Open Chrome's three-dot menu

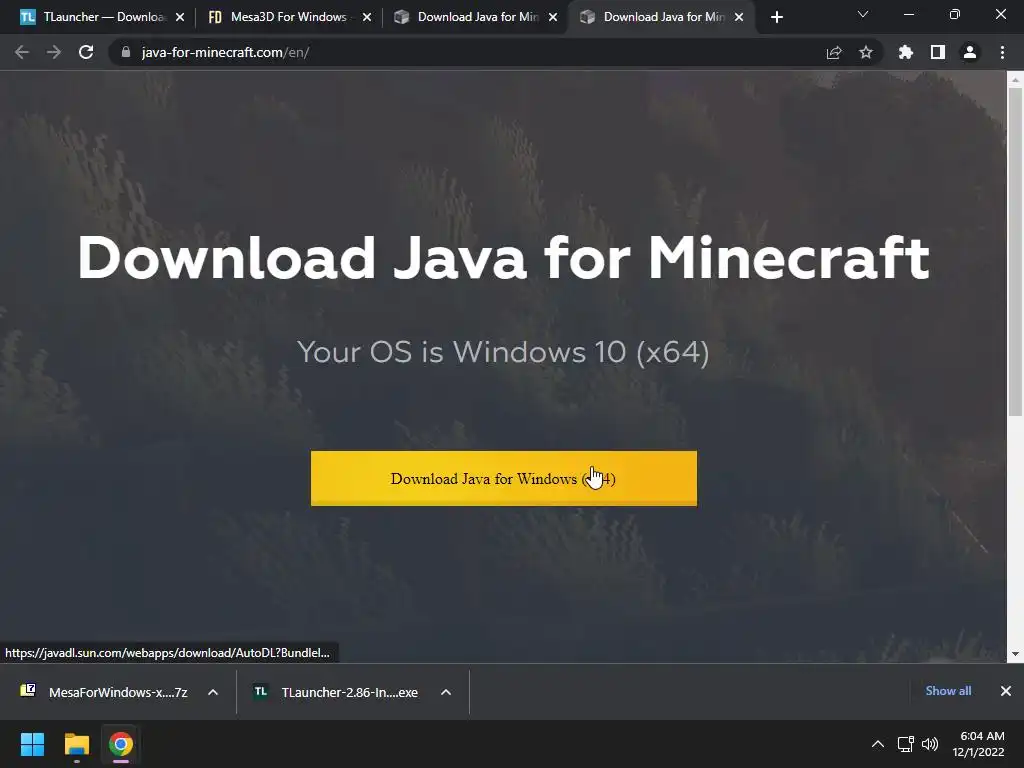pos(1002,52)
